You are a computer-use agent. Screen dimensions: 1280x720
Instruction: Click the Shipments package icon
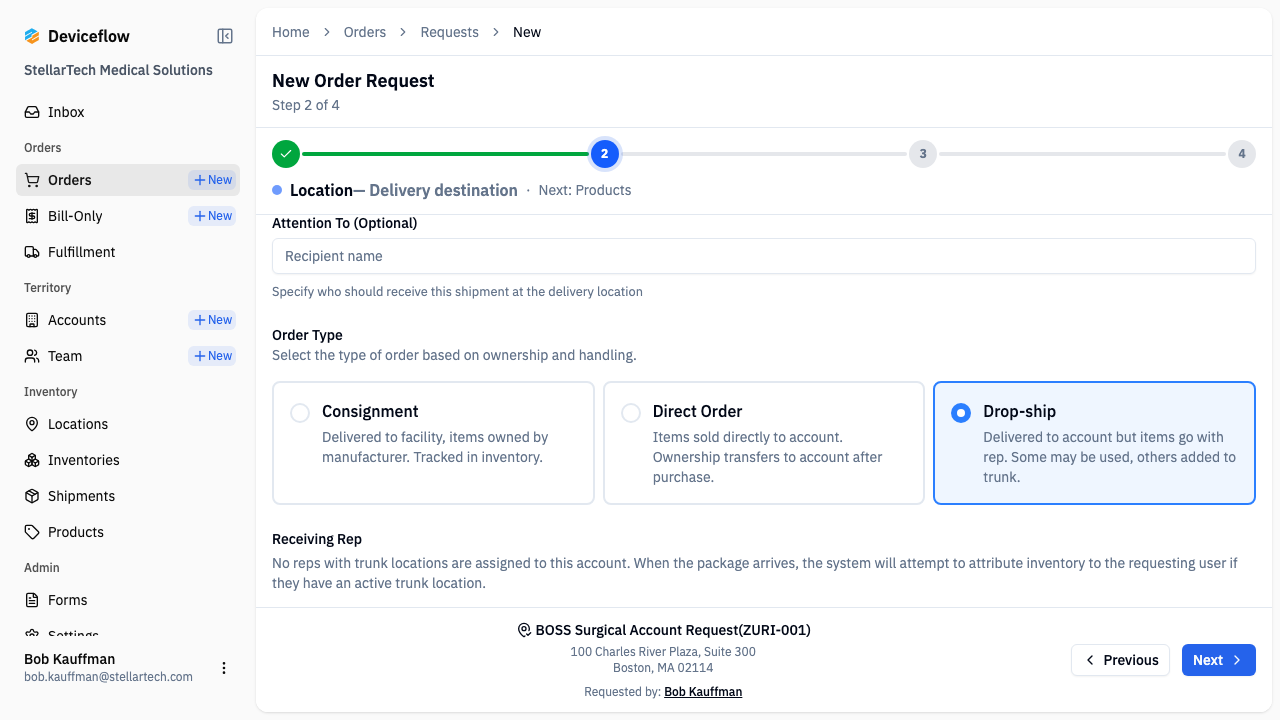32,496
